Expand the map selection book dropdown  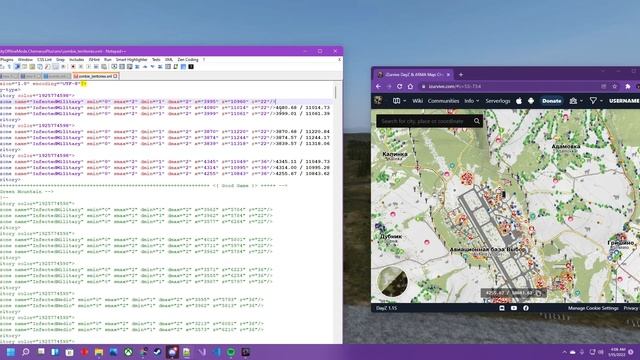399,101
